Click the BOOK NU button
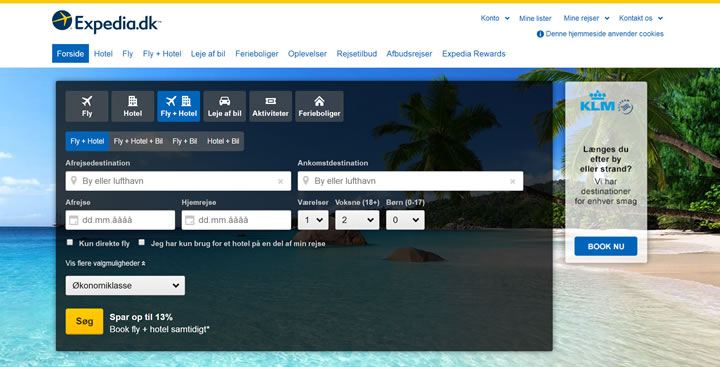This screenshot has width=720, height=367. (x=606, y=246)
